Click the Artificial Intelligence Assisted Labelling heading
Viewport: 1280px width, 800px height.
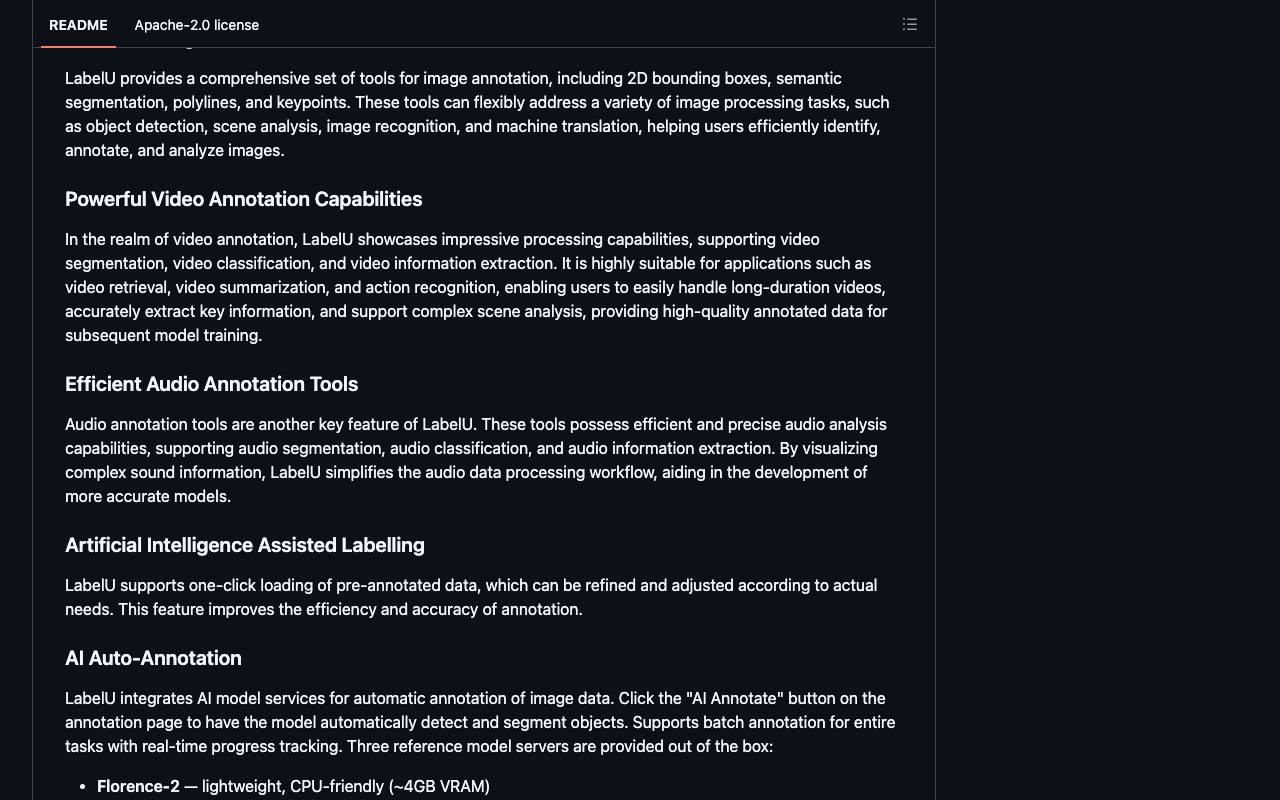click(245, 545)
